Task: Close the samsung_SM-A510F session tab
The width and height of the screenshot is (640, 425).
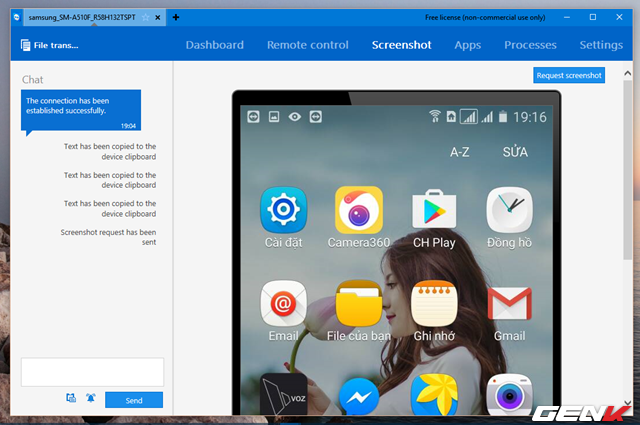Action: pos(158,18)
